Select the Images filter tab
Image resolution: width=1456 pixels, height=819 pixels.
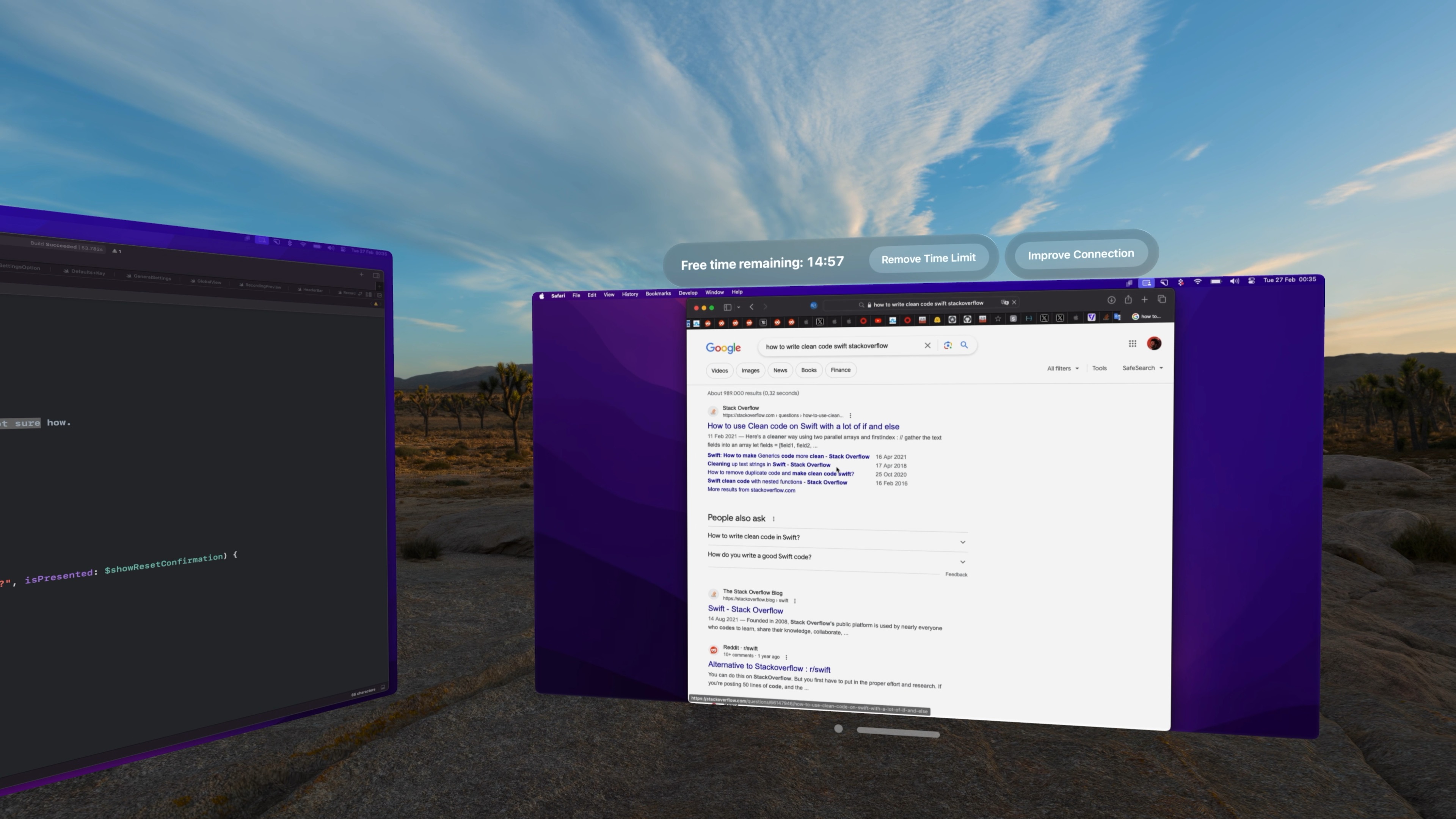click(750, 370)
